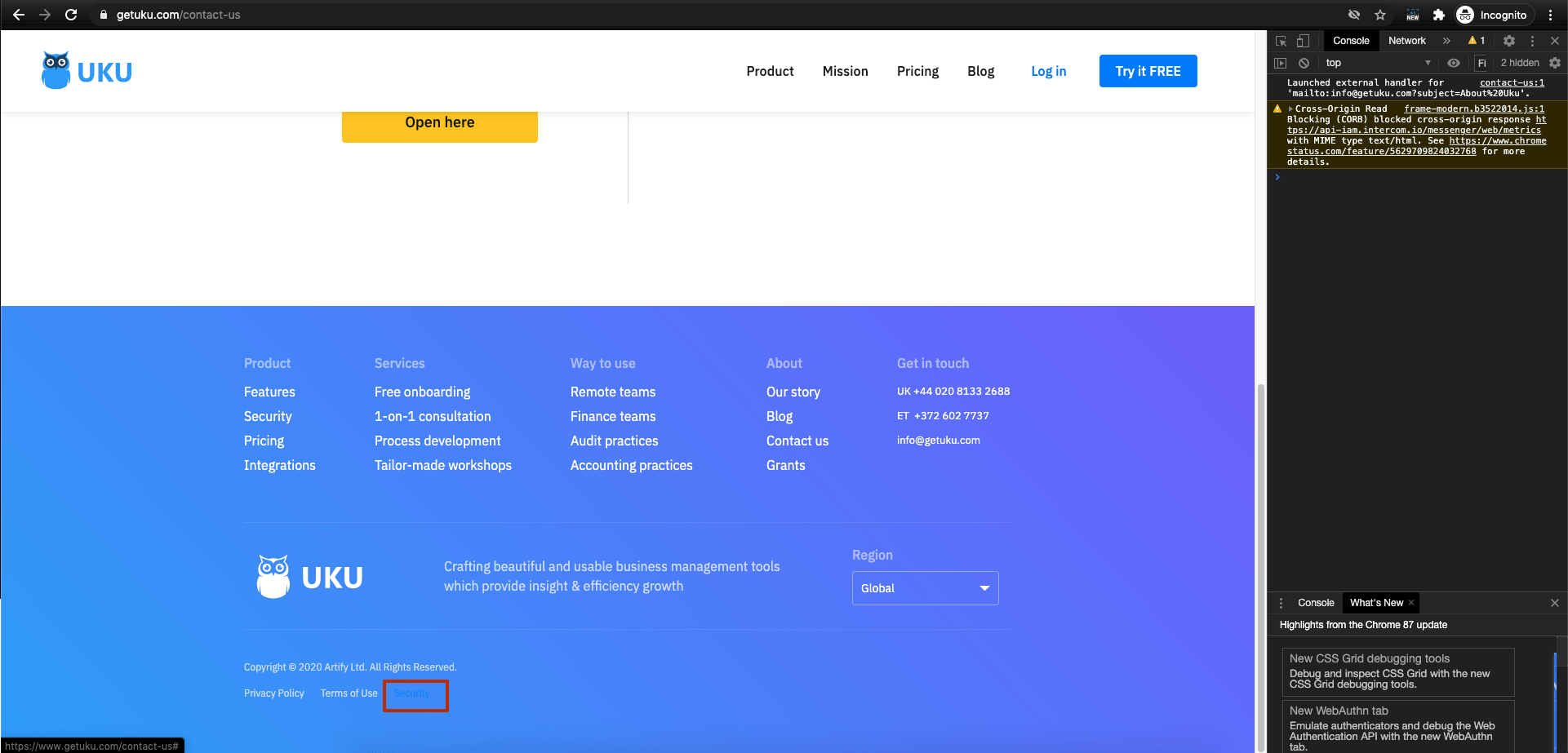Image resolution: width=1568 pixels, height=753 pixels.
Task: Show more DevTools tabs with double chevron
Action: [x=1446, y=41]
